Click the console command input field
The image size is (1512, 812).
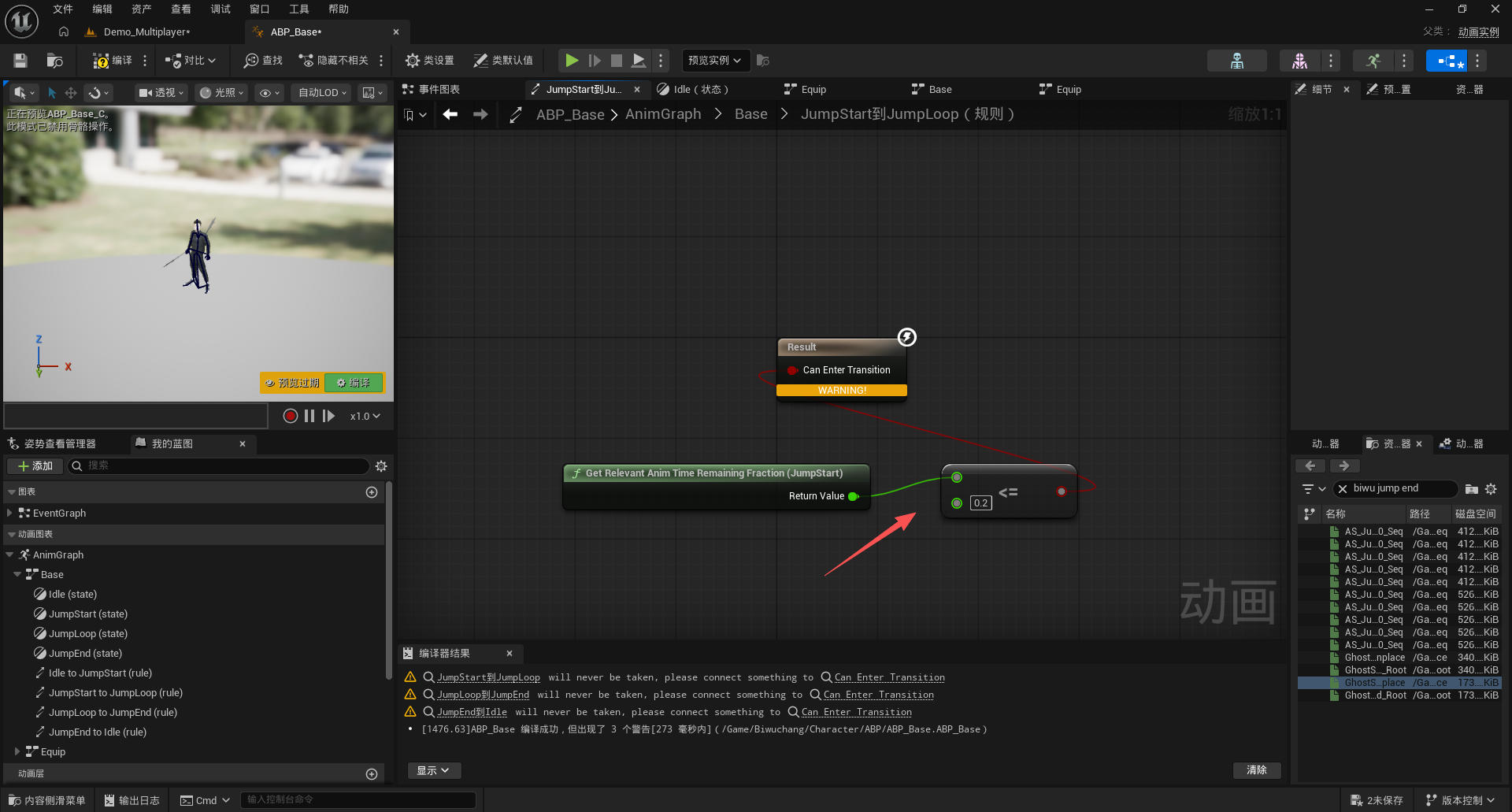pyautogui.click(x=358, y=800)
